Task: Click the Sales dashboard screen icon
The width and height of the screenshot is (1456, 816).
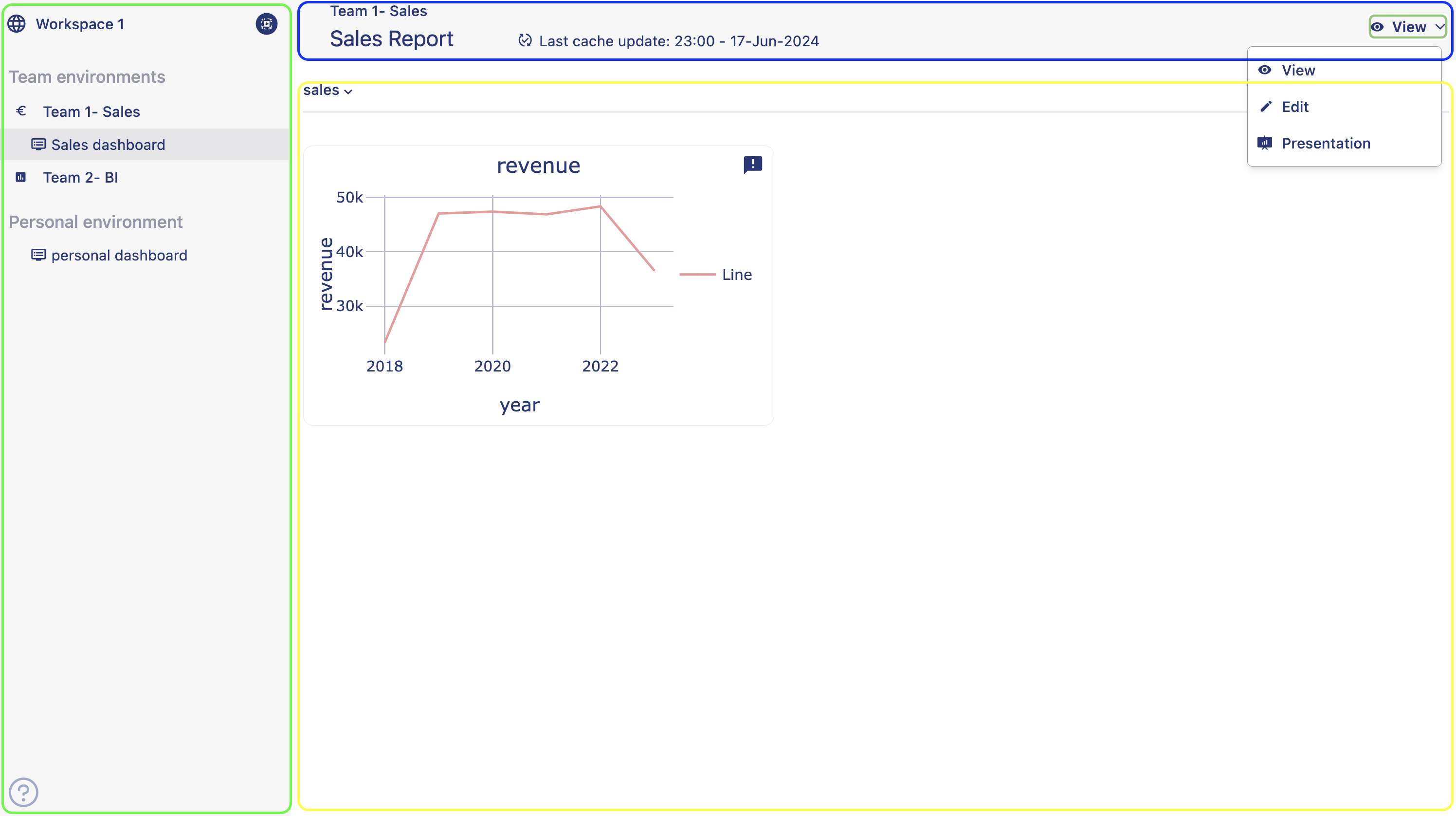Action: point(38,145)
